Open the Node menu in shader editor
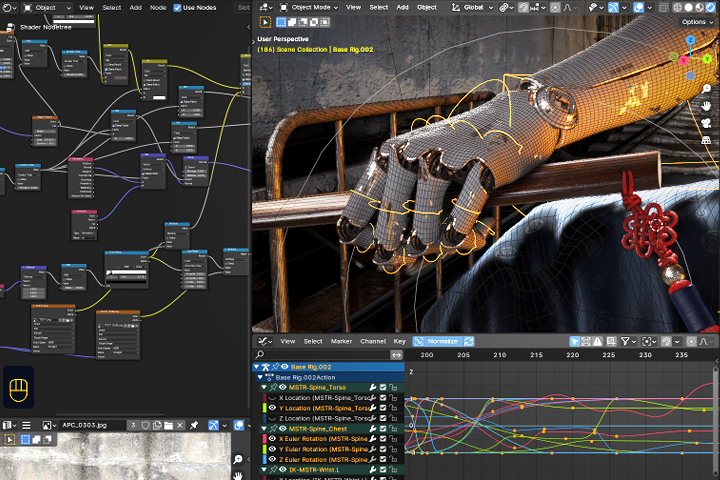Image resolution: width=720 pixels, height=480 pixels. click(158, 8)
